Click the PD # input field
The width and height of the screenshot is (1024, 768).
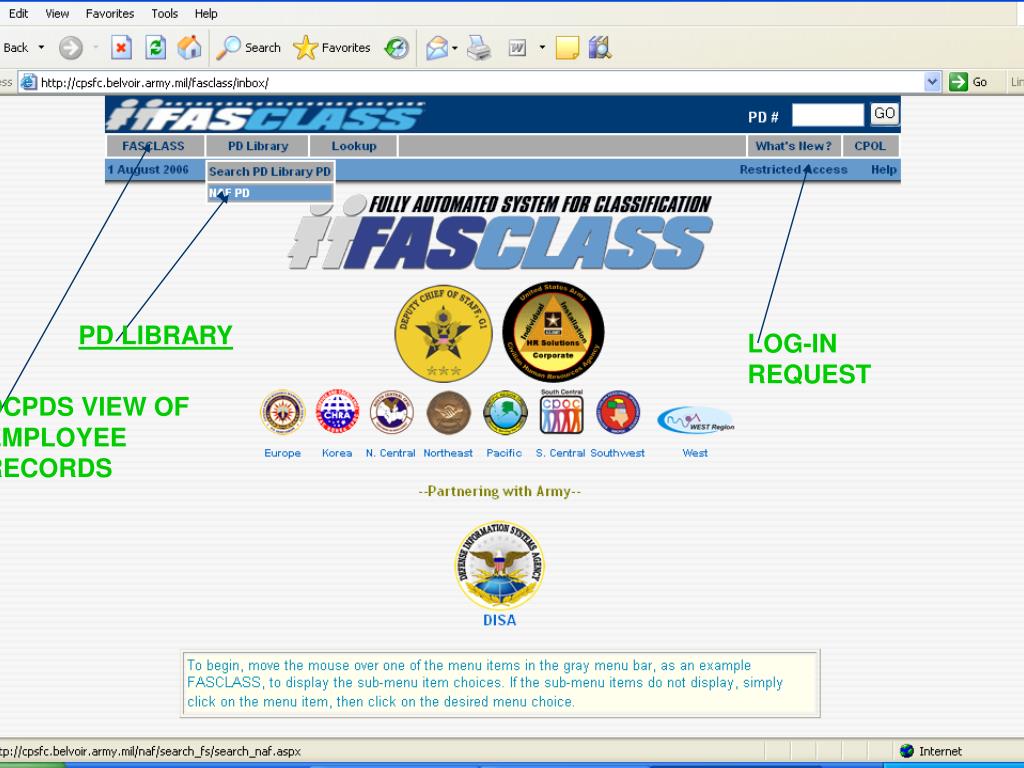827,115
